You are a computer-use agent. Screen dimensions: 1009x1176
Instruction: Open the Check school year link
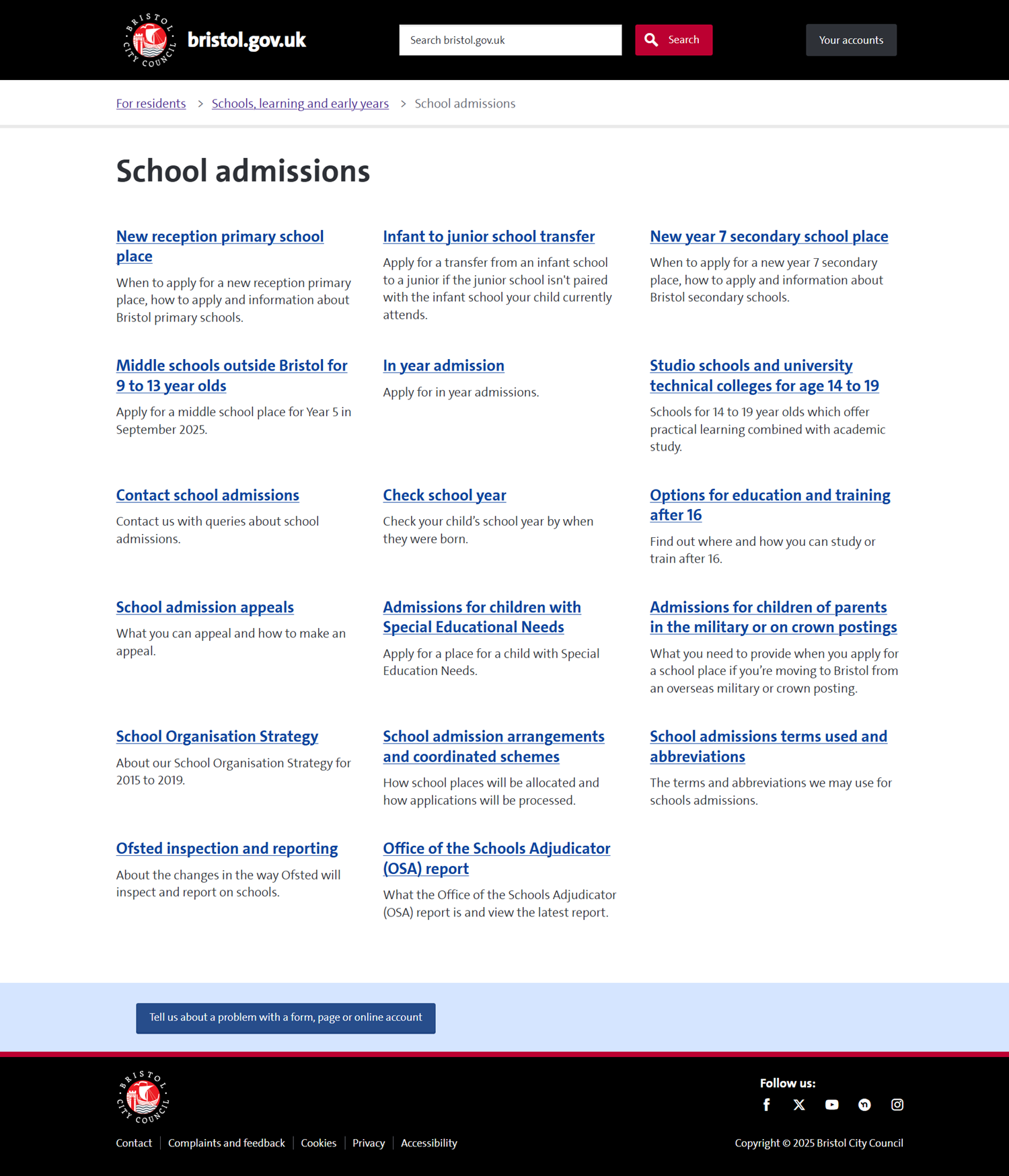[444, 496]
